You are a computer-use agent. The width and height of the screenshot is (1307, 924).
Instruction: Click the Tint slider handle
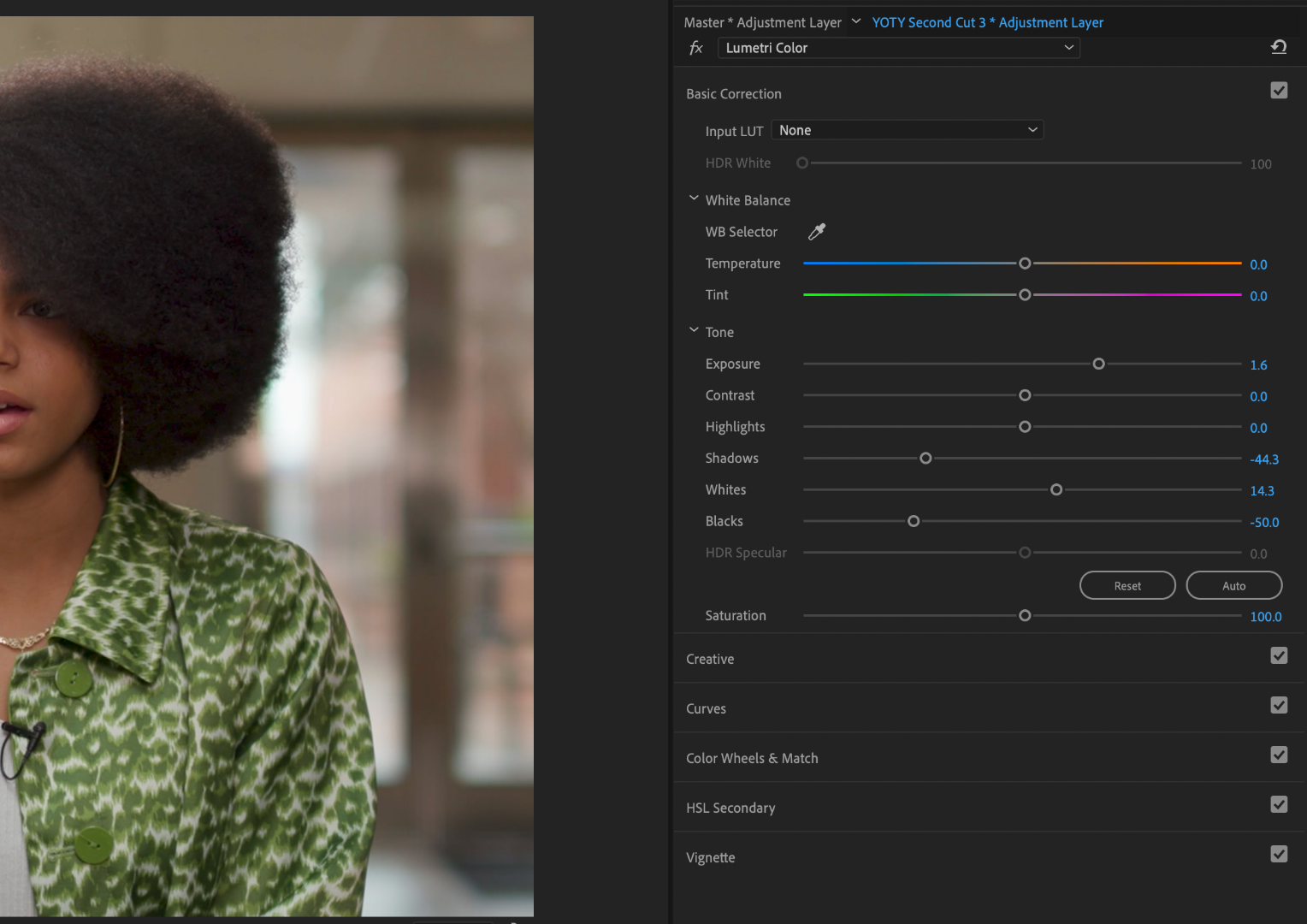[1025, 295]
